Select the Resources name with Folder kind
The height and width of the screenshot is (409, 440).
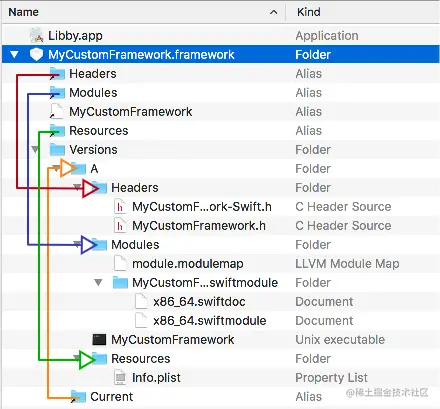point(140,358)
